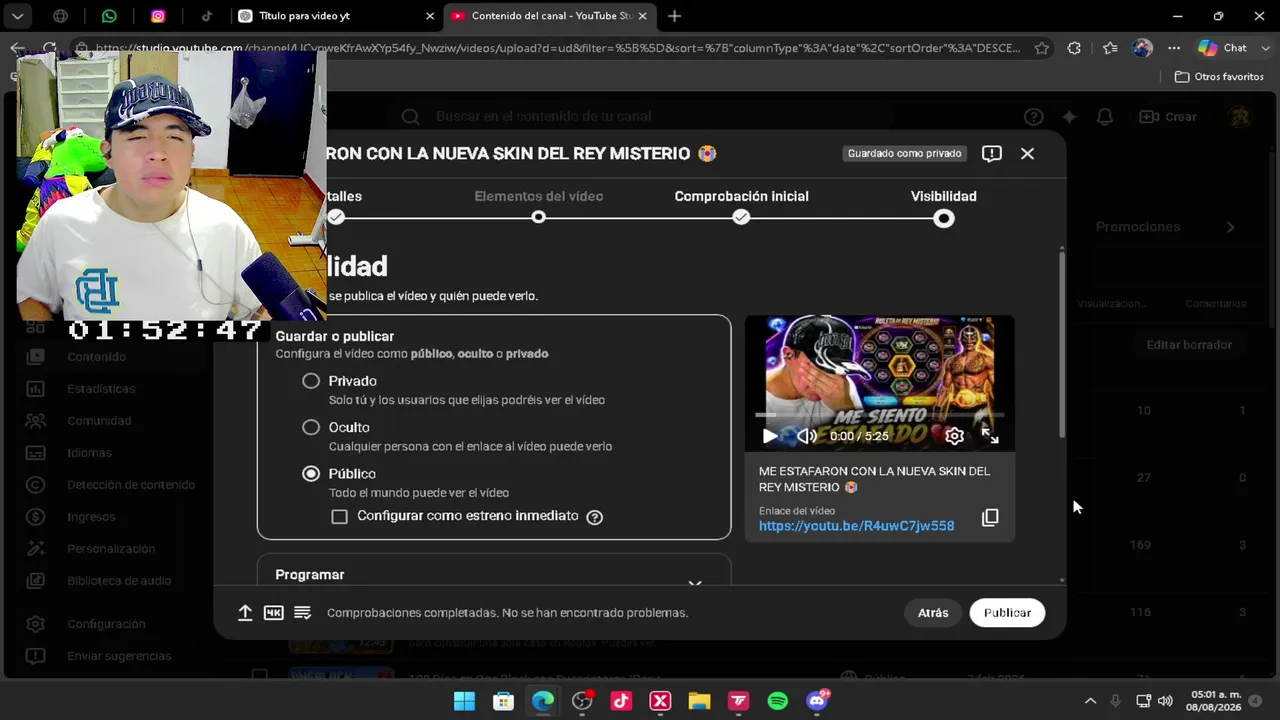Open File Explorer from the taskbar
1280x720 pixels.
[699, 701]
